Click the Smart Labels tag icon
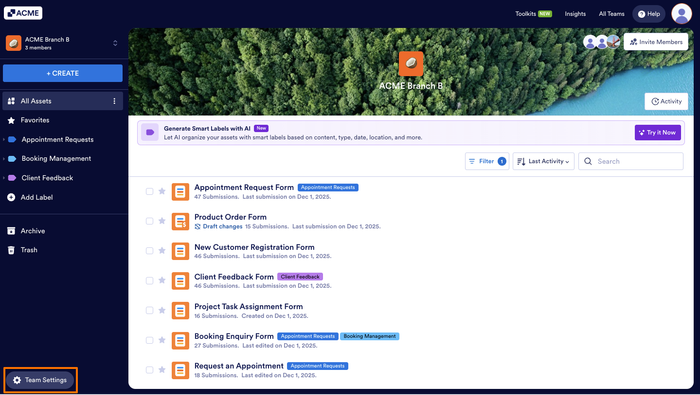The image size is (700, 395). tap(150, 133)
